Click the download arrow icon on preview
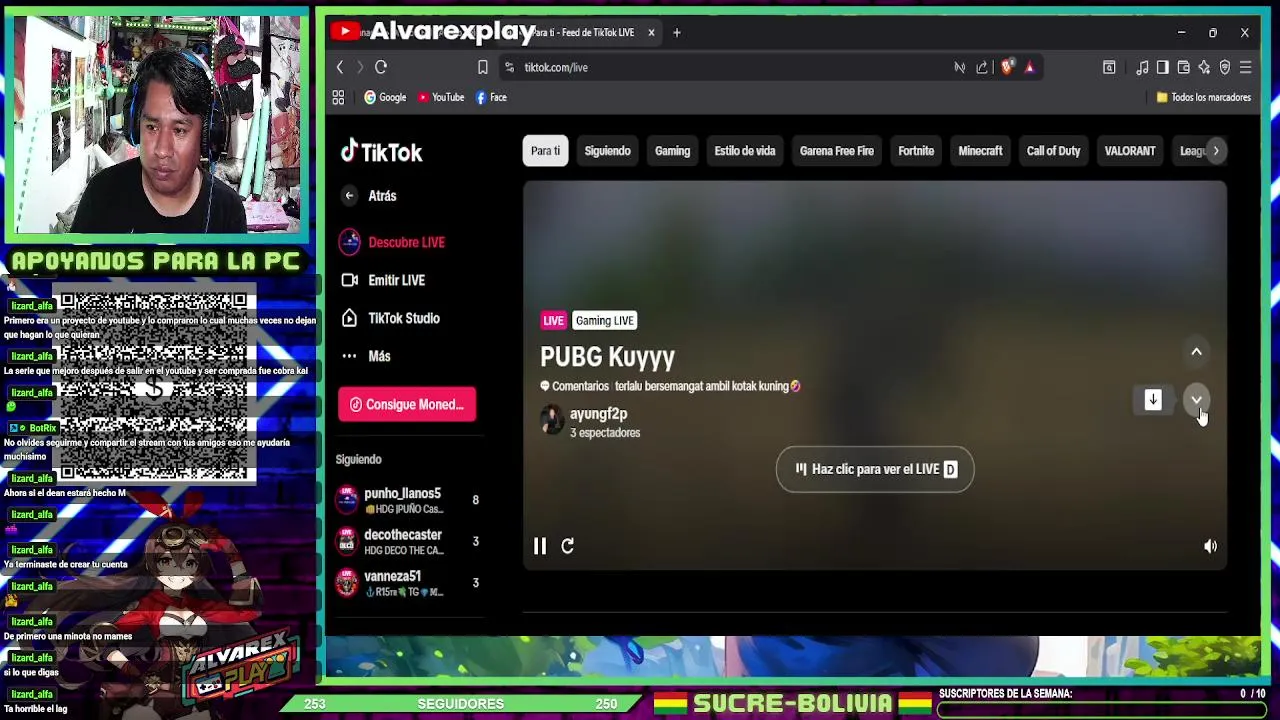The width and height of the screenshot is (1280, 720). (1153, 400)
